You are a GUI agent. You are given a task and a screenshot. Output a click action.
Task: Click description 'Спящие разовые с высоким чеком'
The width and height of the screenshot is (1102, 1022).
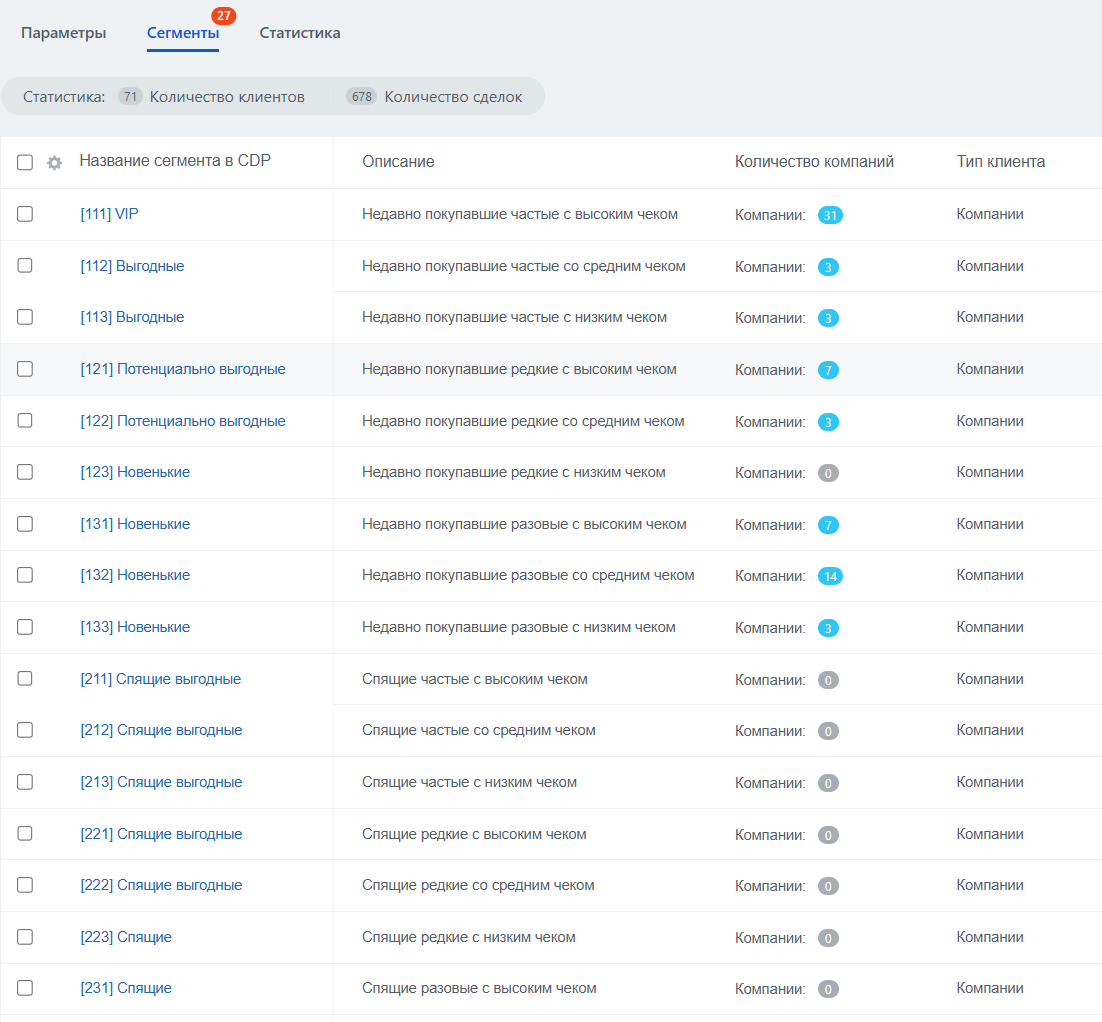point(479,988)
